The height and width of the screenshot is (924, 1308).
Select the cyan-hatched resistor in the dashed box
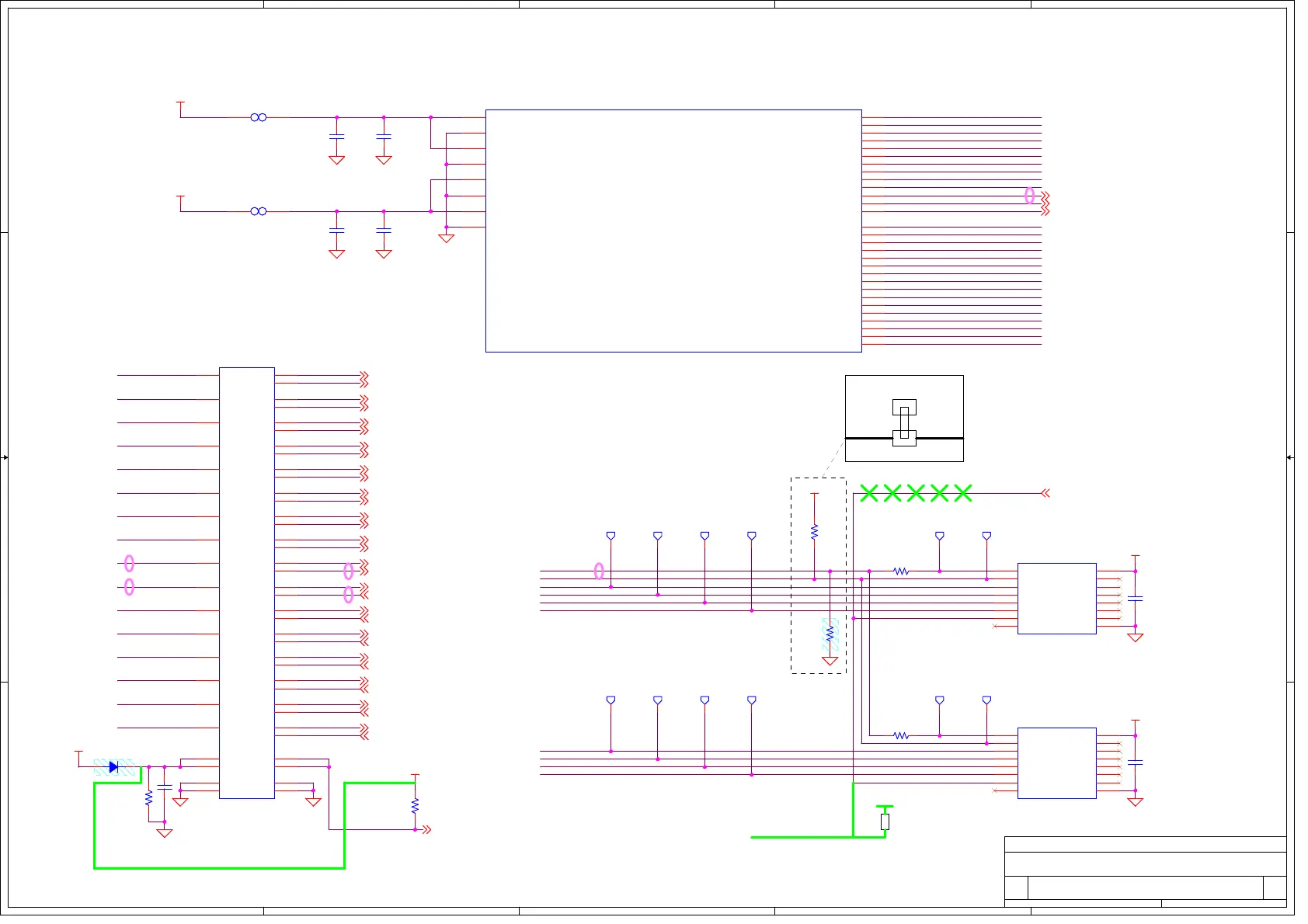tap(830, 634)
